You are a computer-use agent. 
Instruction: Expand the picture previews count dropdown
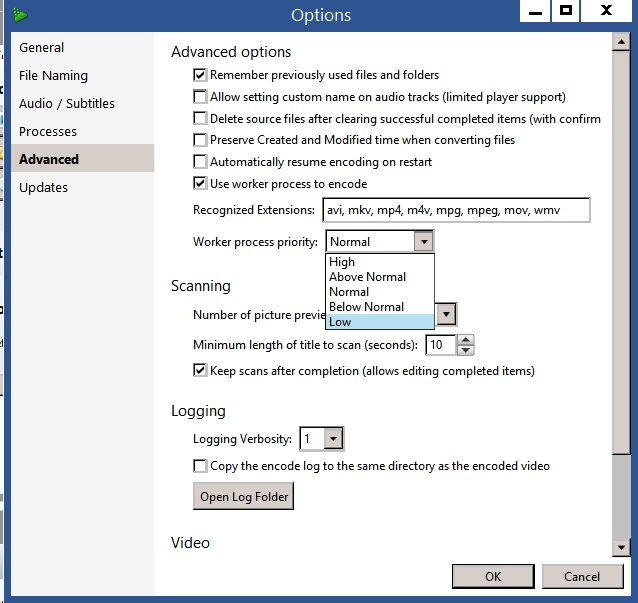[446, 314]
